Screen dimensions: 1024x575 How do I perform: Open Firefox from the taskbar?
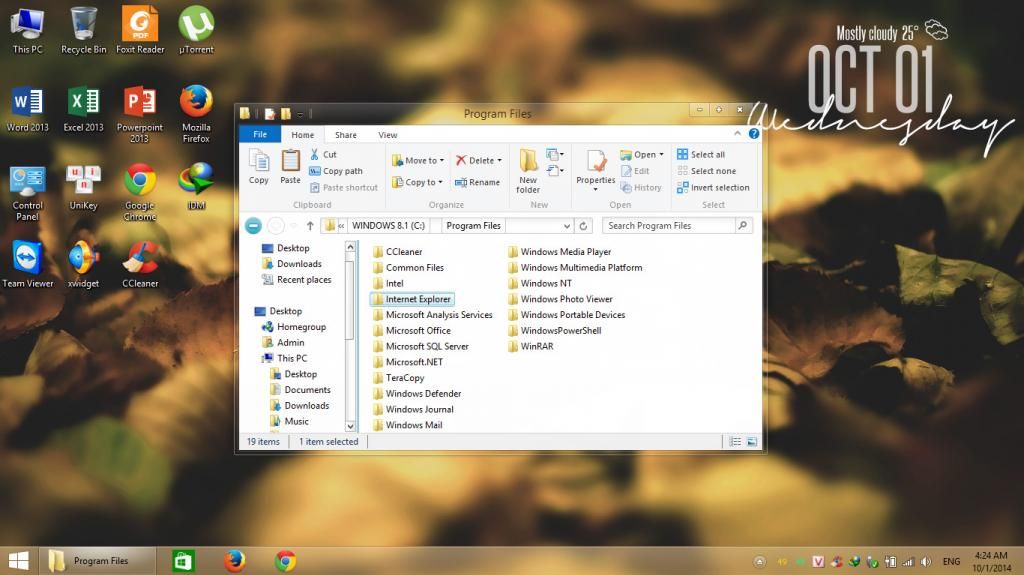click(x=234, y=561)
